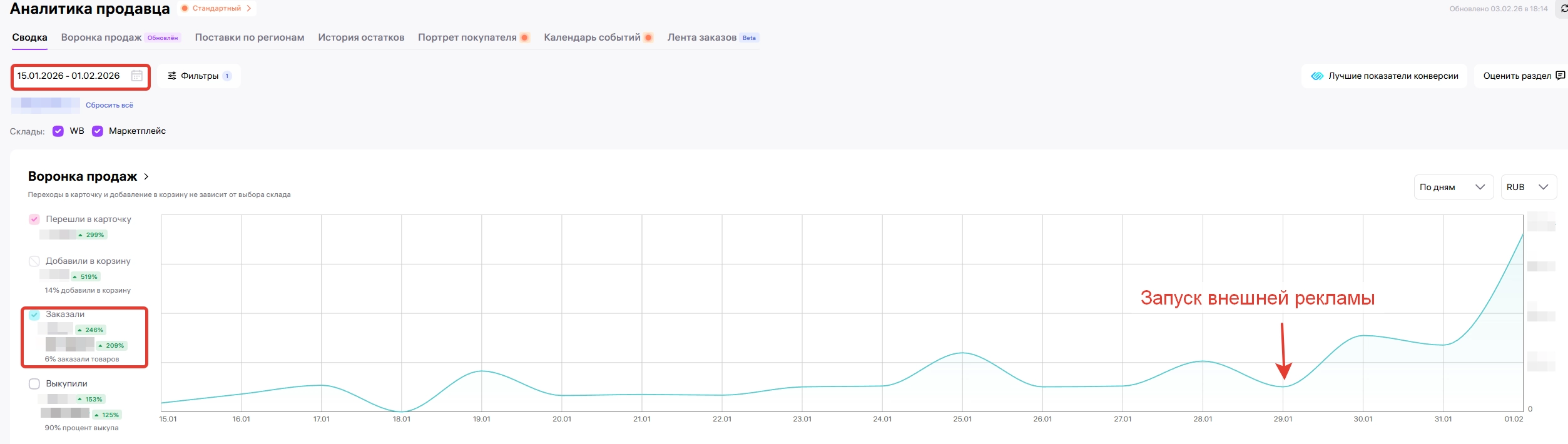This screenshot has height=444, width=1568.
Task: Open the По дням grouping dropdown
Action: [x=1452, y=187]
